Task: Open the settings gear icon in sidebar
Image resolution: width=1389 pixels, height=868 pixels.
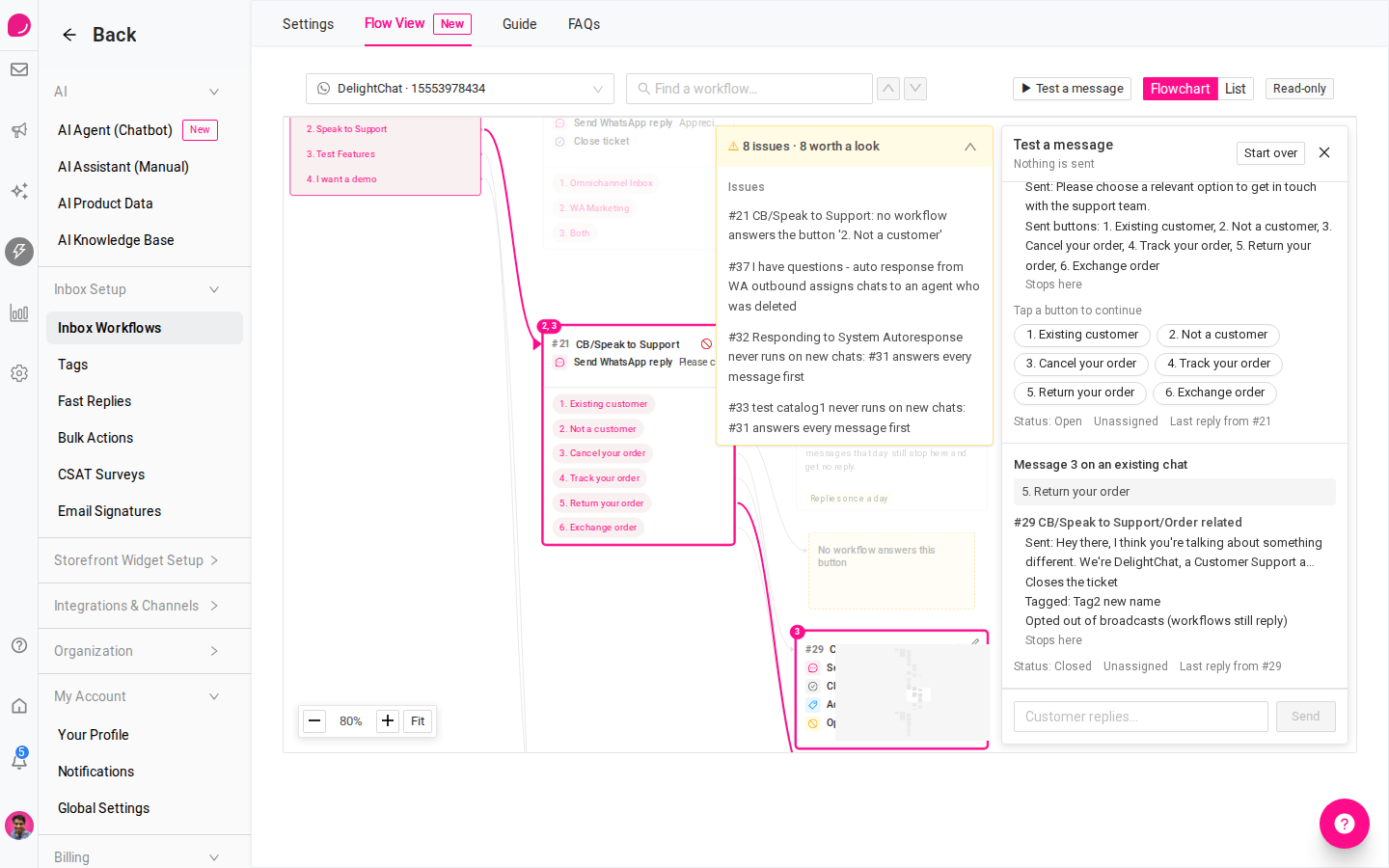Action: pos(19,373)
